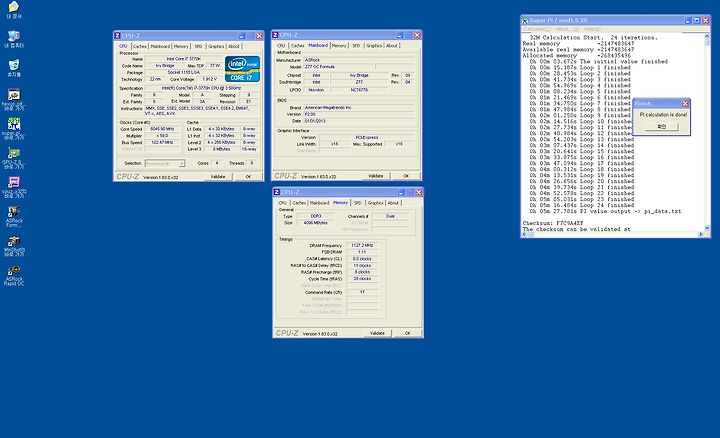This screenshot has width=720, height=438.
Task: Minimize the CPU-Z window showing the Mainboard tab
Action: [399, 35]
